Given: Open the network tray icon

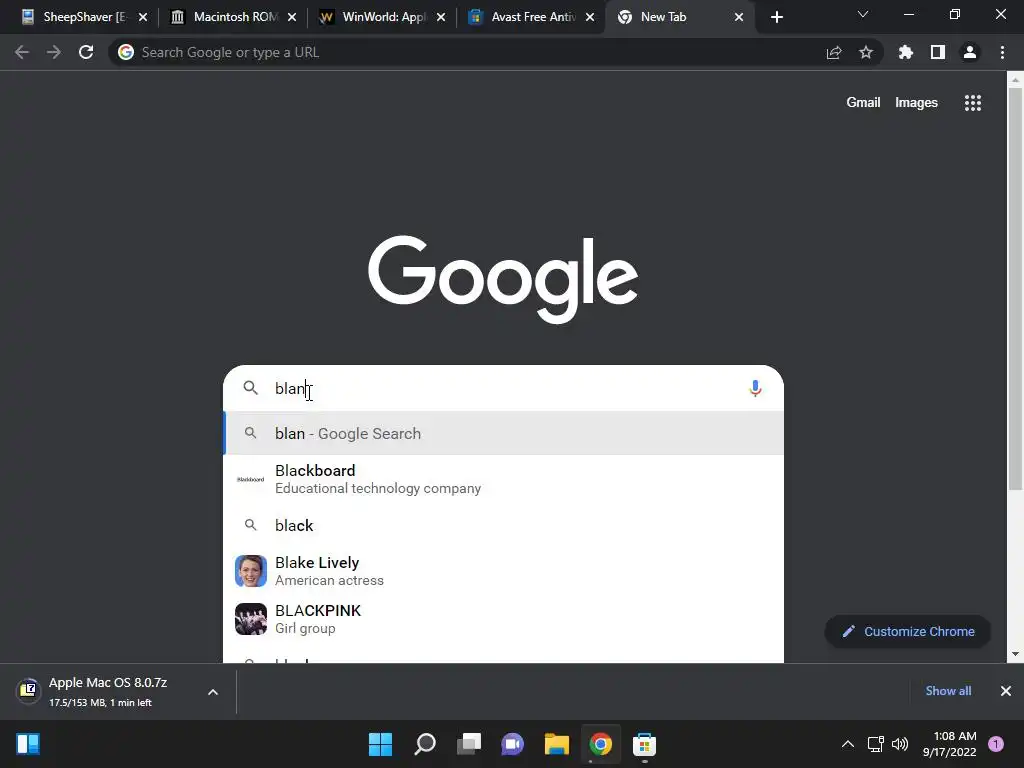Looking at the screenshot, I should click(875, 744).
